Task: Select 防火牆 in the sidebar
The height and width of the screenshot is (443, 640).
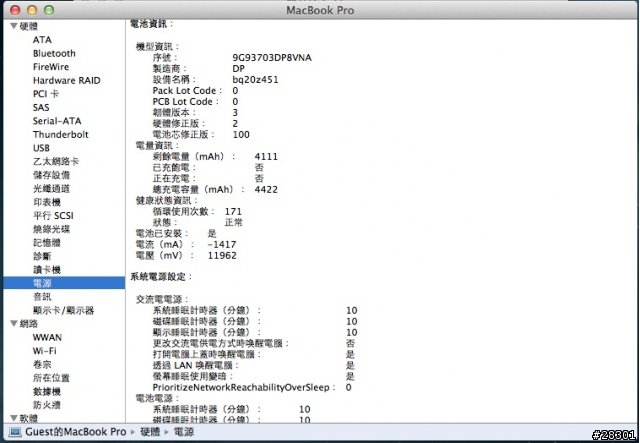Action: pos(47,405)
